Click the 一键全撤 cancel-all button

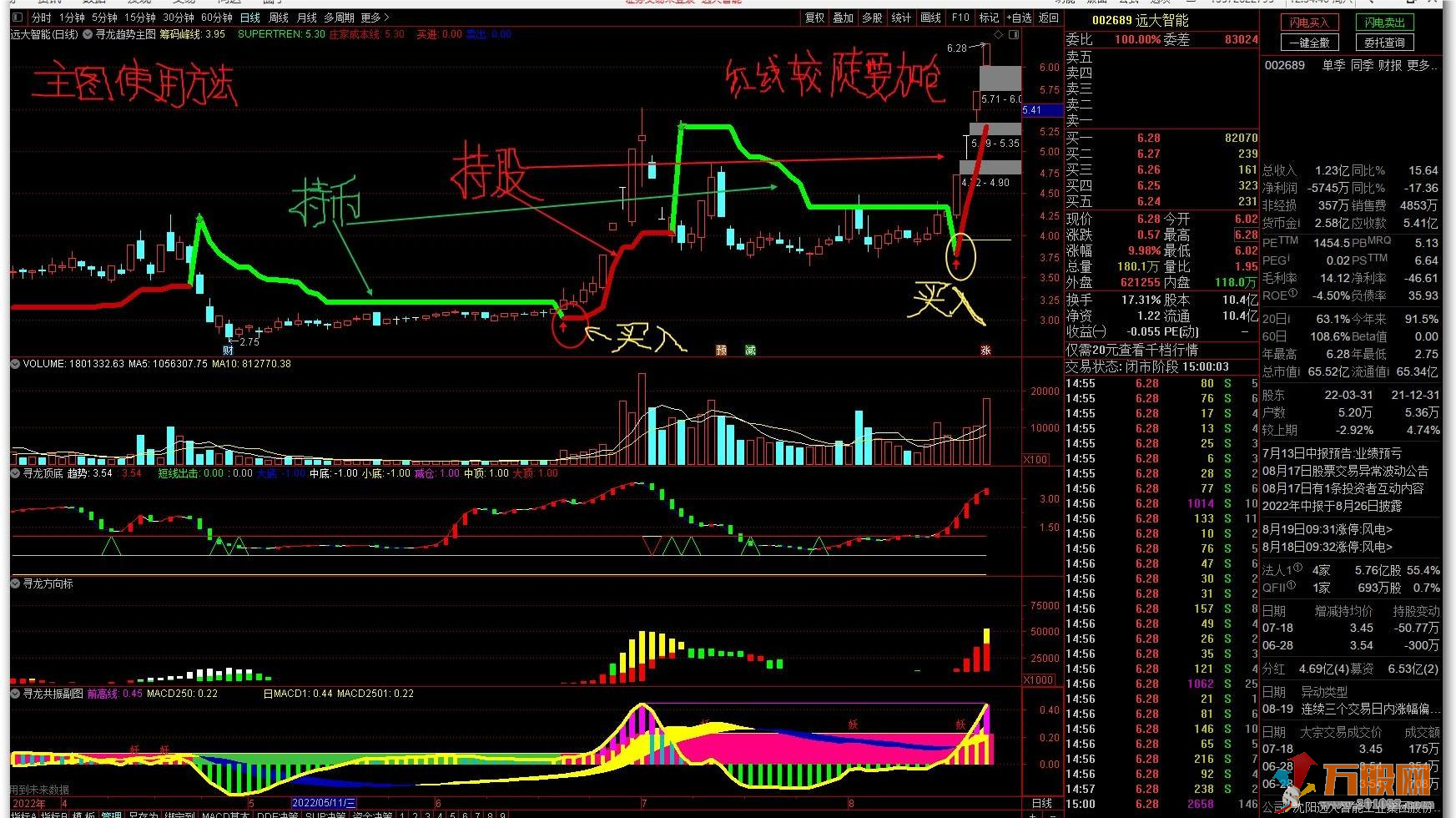click(1309, 43)
